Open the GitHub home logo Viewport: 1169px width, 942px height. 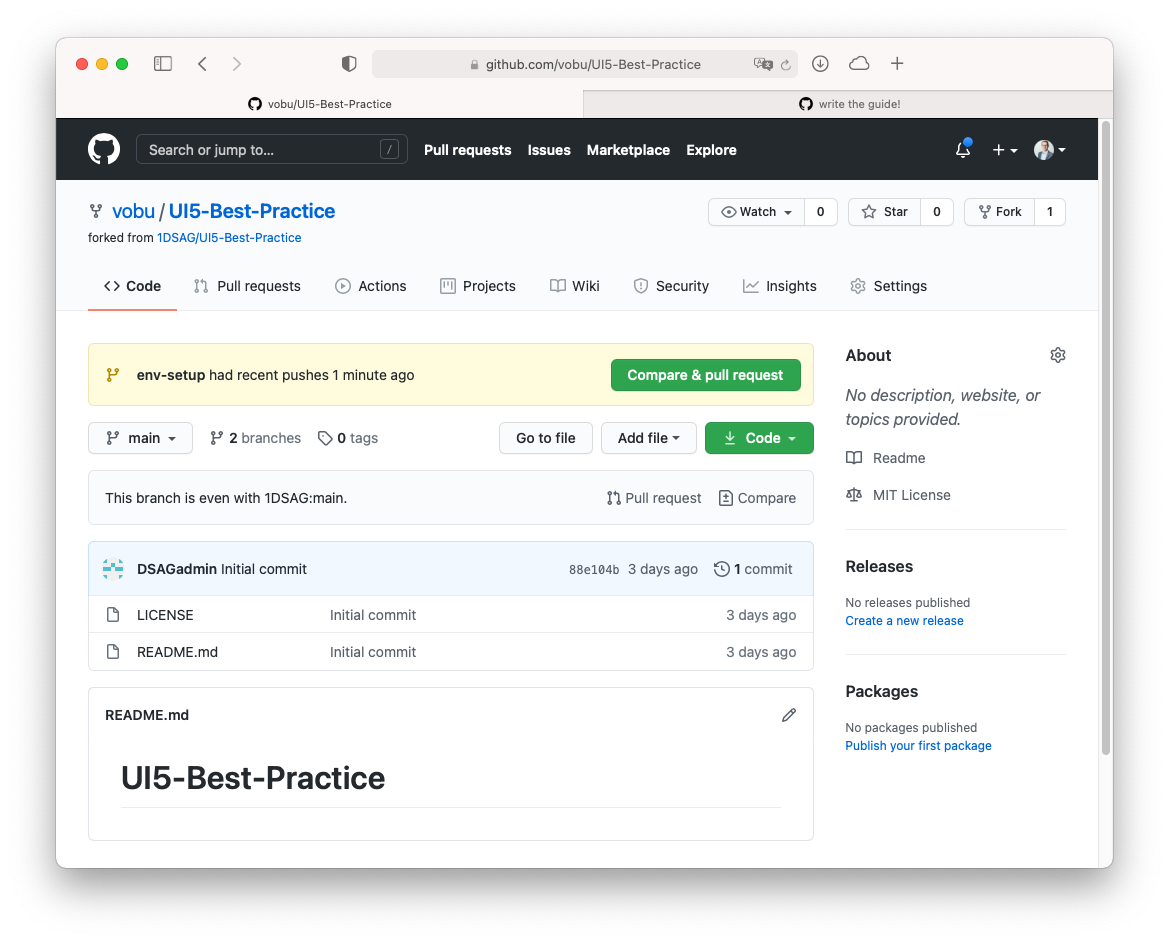pyautogui.click(x=104, y=150)
